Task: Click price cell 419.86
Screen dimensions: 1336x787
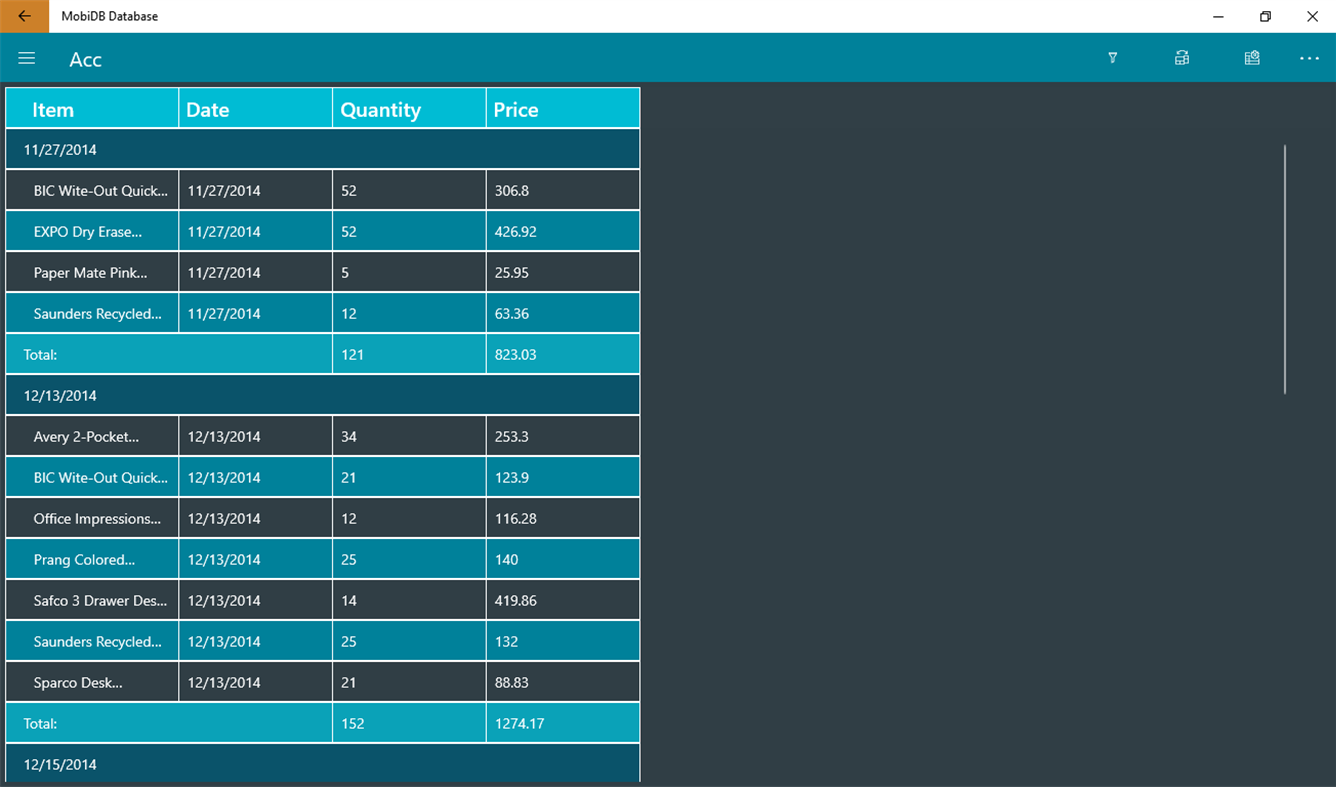Action: pos(563,601)
